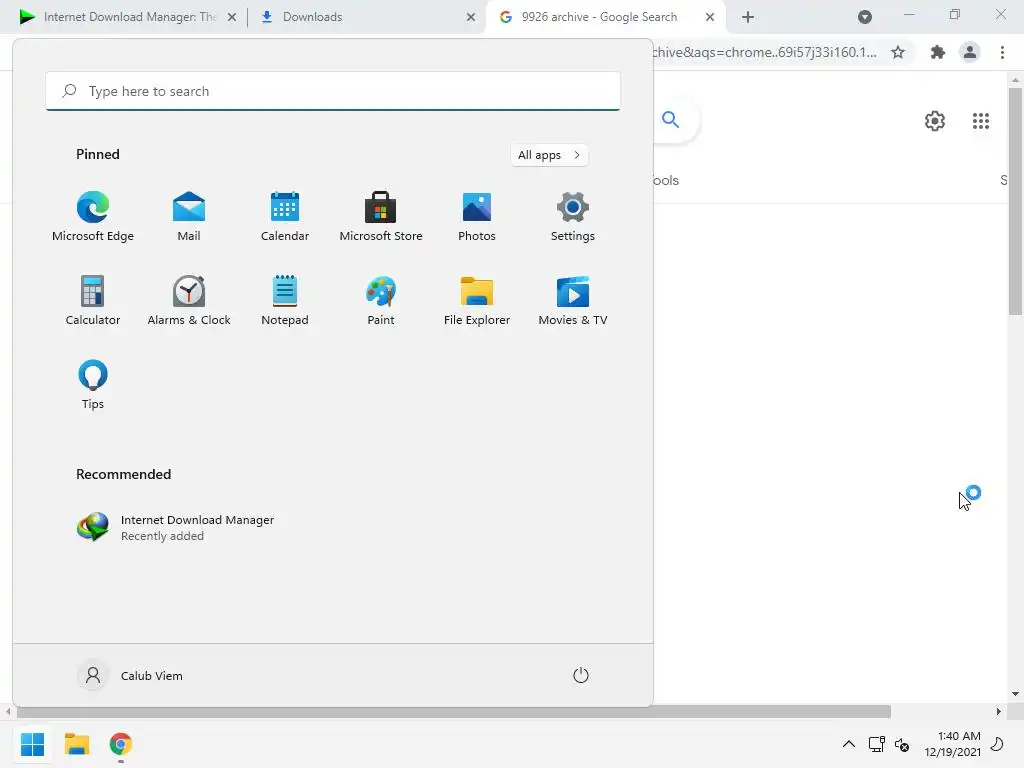Viewport: 1024px width, 768px height.
Task: Open Calub Viem user account menu
Action: pos(131,675)
